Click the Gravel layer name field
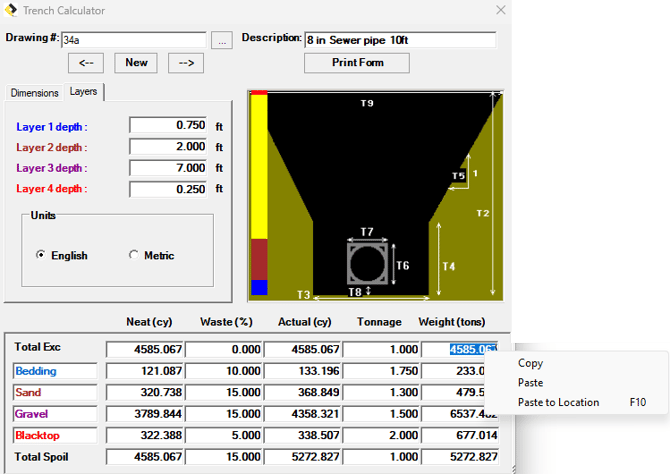 pyautogui.click(x=55, y=414)
